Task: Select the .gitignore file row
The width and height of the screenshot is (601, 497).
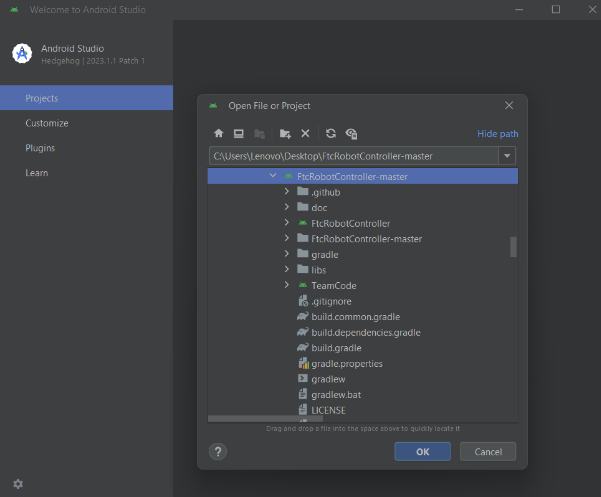Action: point(363,302)
